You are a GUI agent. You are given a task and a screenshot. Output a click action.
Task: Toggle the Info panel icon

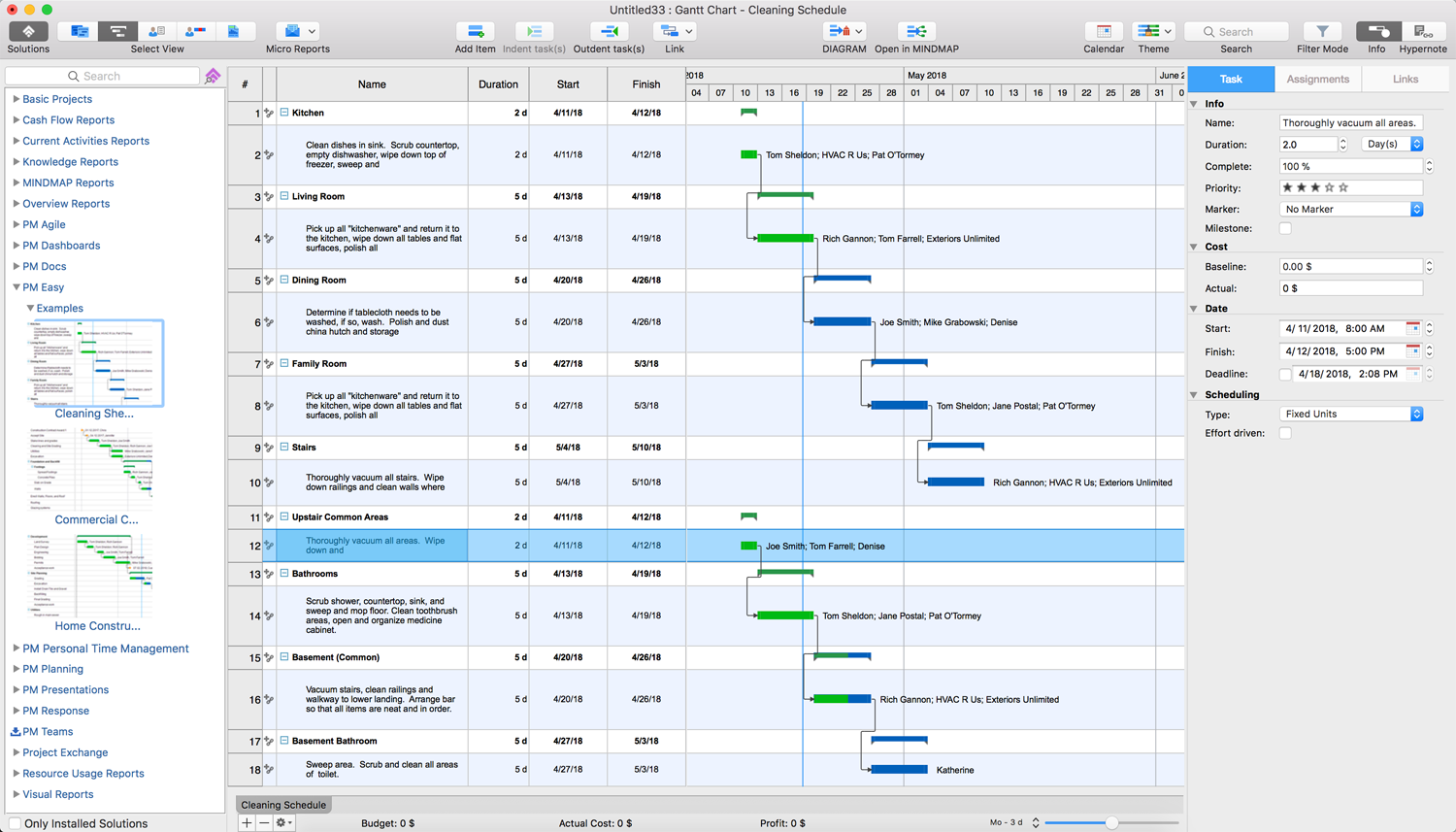(1376, 32)
